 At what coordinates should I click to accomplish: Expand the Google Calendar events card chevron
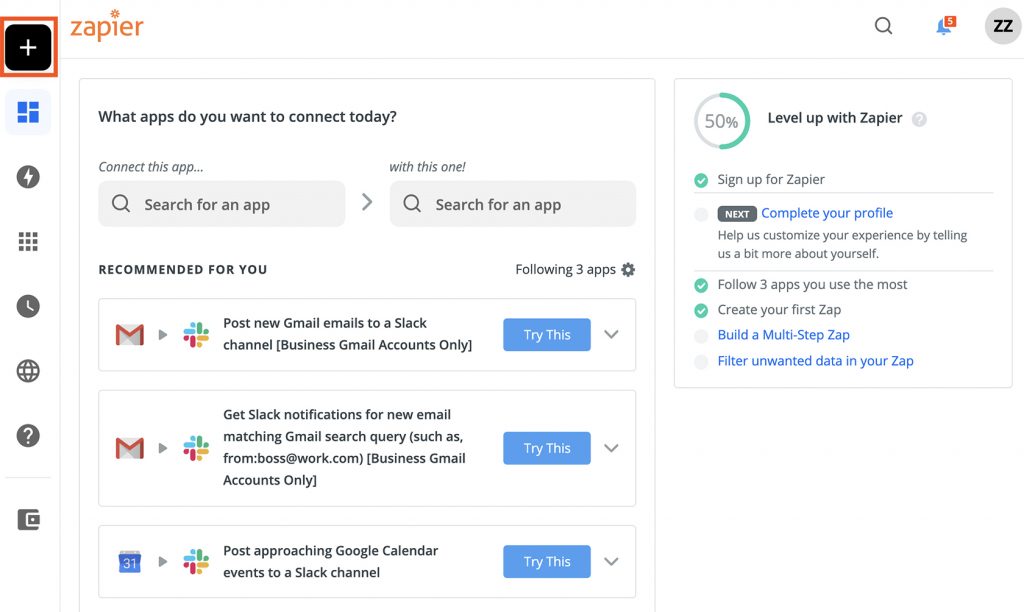pyautogui.click(x=611, y=562)
